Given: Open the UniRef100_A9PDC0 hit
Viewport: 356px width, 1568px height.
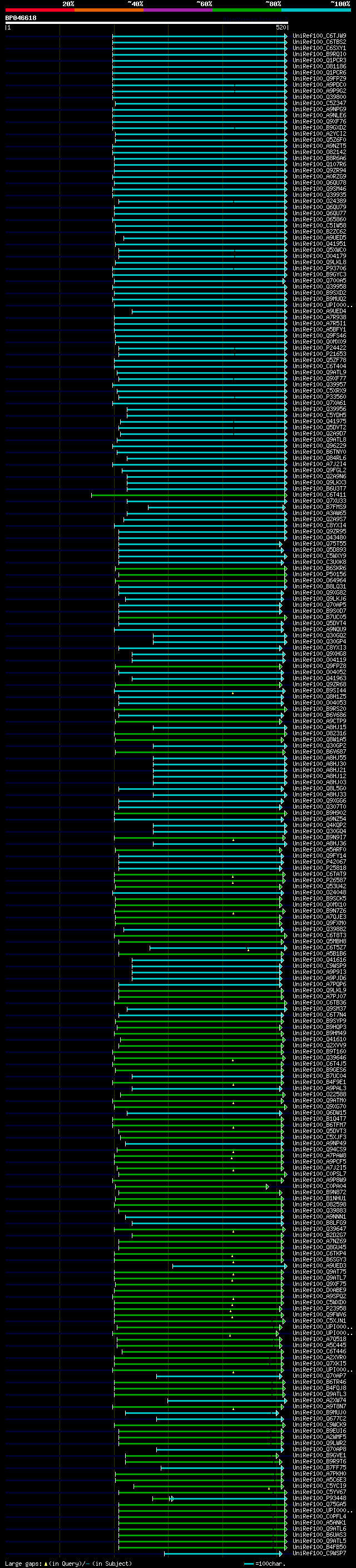Looking at the screenshot, I should pos(319,85).
